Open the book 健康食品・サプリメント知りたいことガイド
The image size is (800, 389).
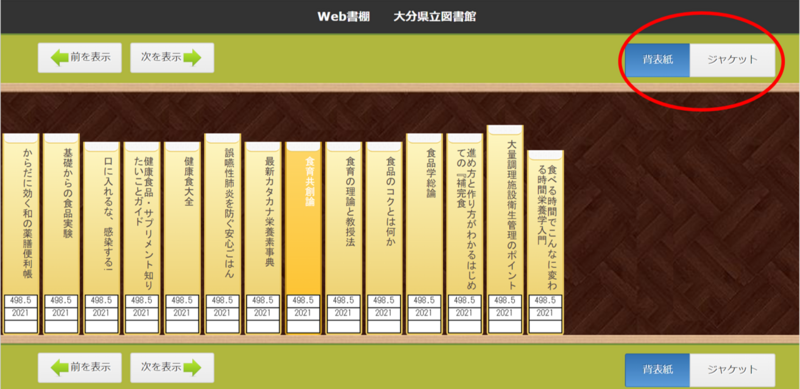[142, 238]
